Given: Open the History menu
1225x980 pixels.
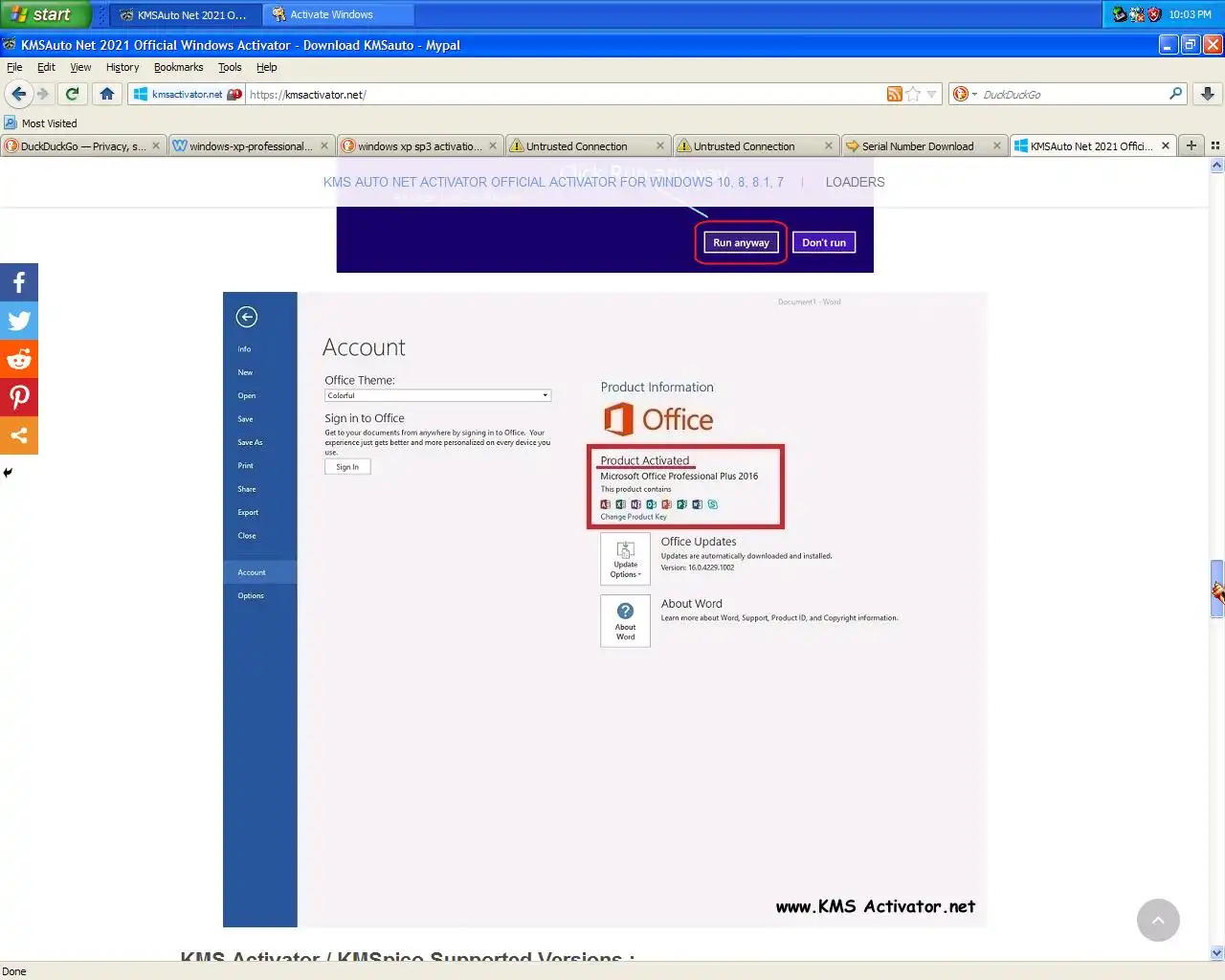Looking at the screenshot, I should [122, 67].
